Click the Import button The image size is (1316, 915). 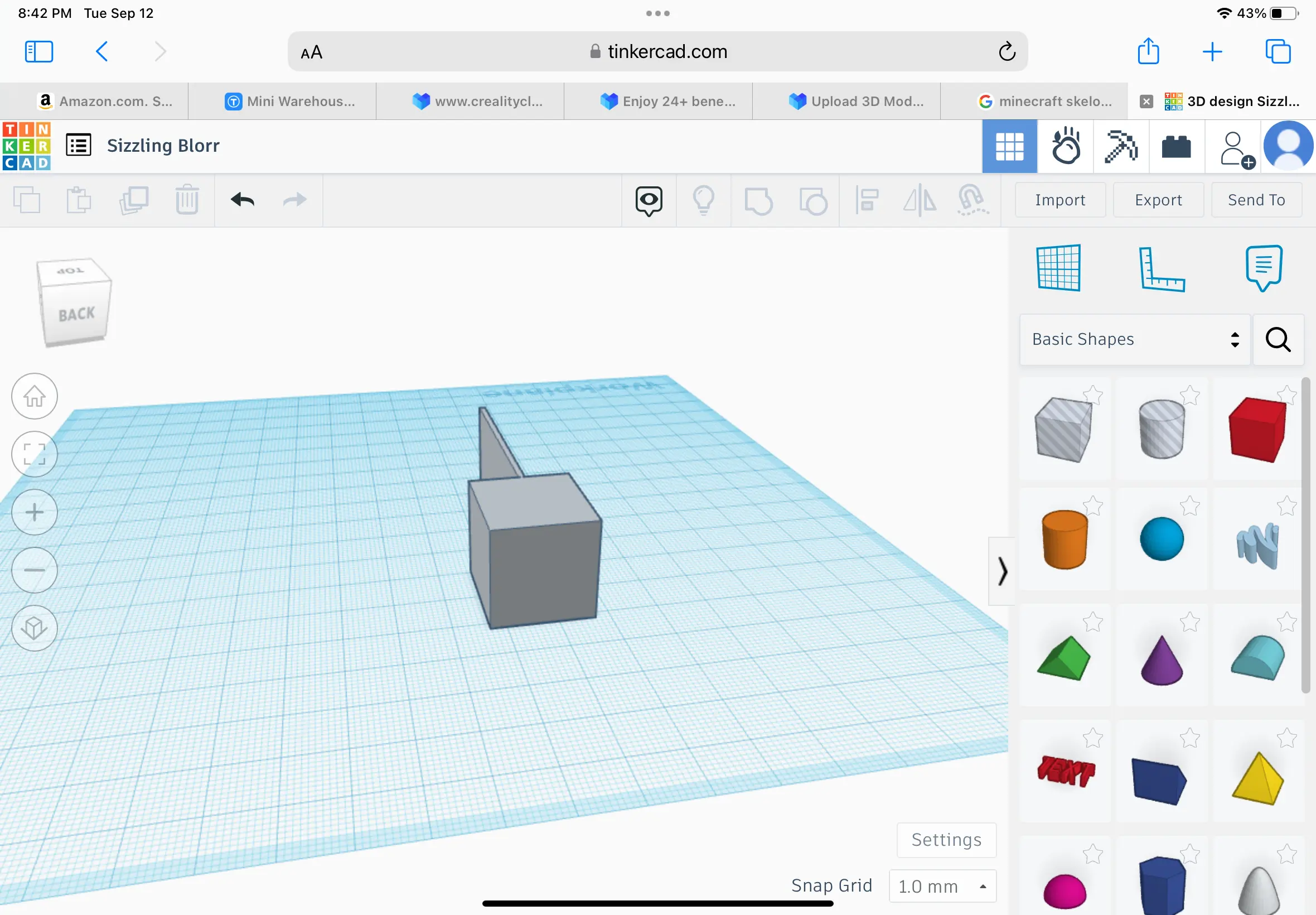point(1060,200)
